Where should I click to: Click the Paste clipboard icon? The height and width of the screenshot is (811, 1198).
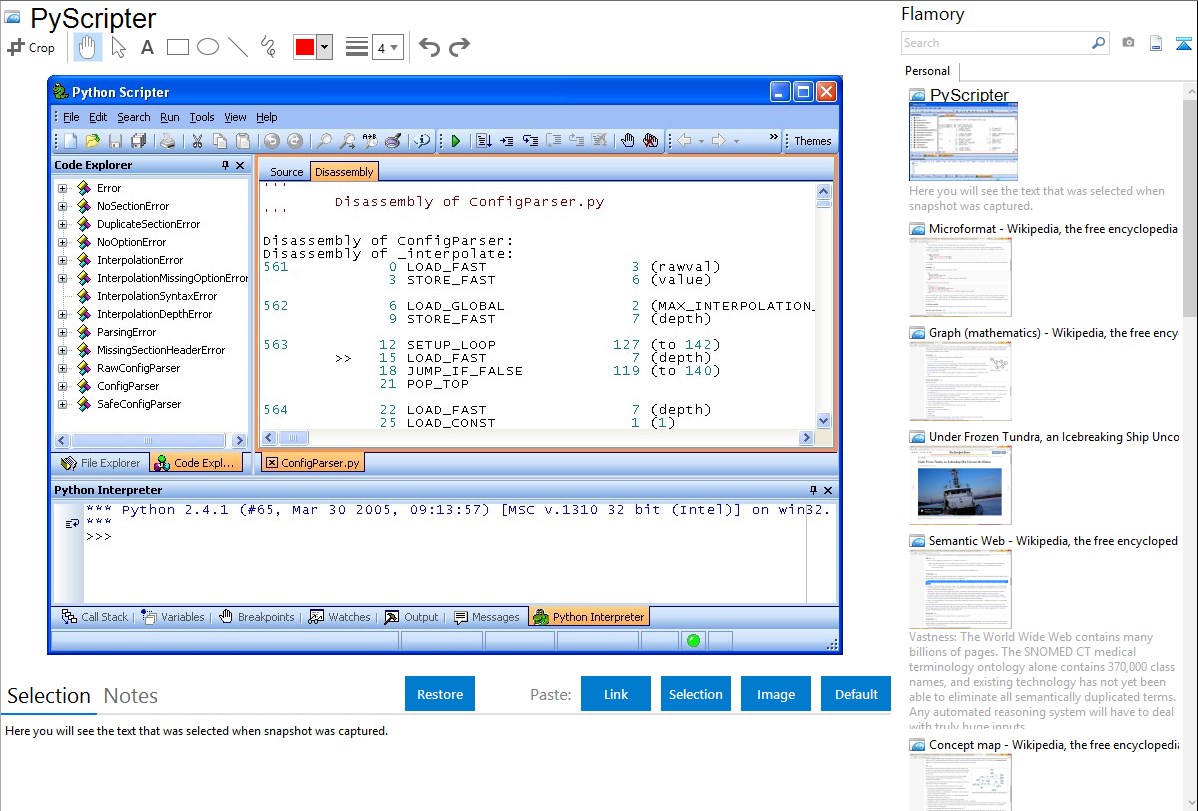[243, 141]
